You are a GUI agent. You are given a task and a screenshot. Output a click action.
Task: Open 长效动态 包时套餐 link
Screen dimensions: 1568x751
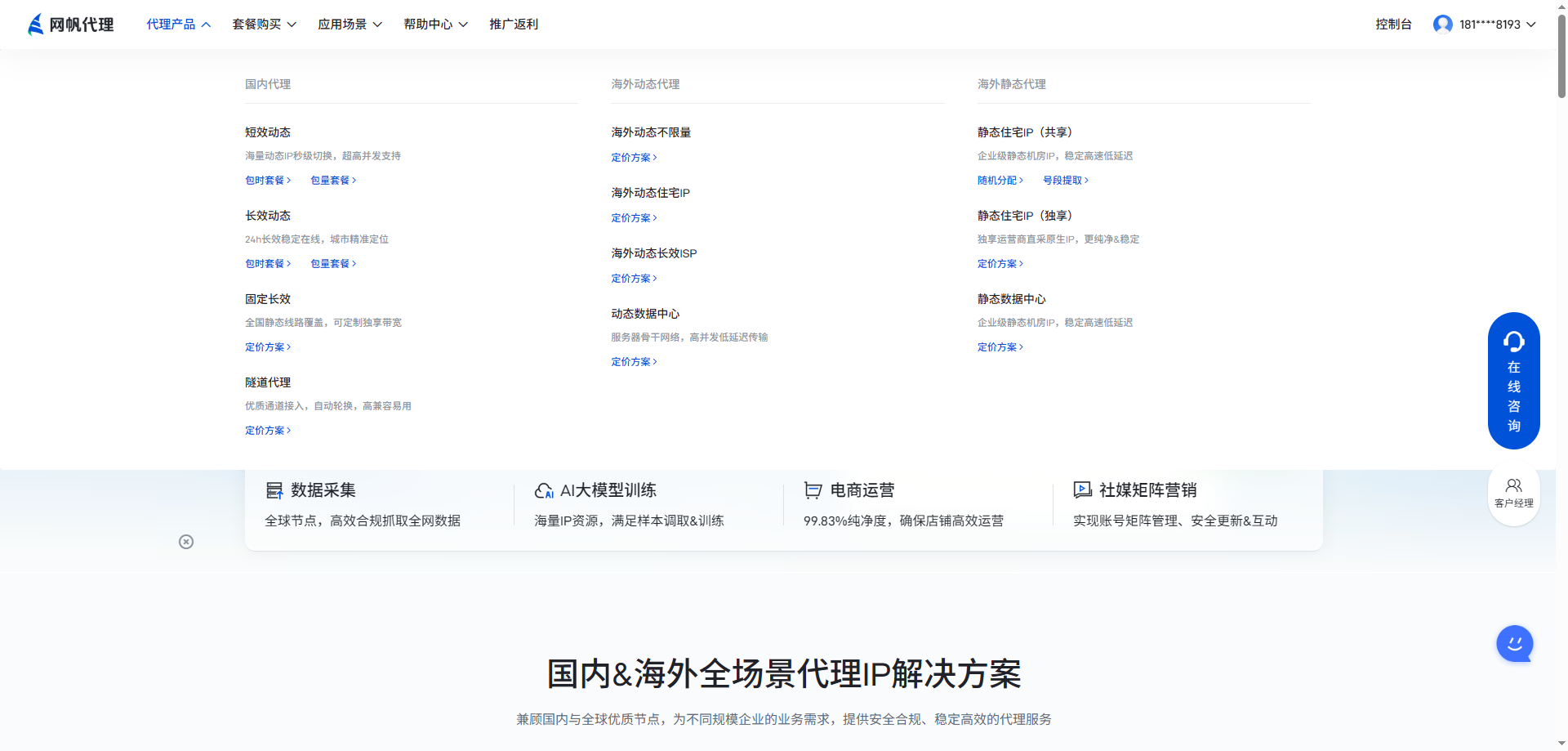pyautogui.click(x=268, y=264)
